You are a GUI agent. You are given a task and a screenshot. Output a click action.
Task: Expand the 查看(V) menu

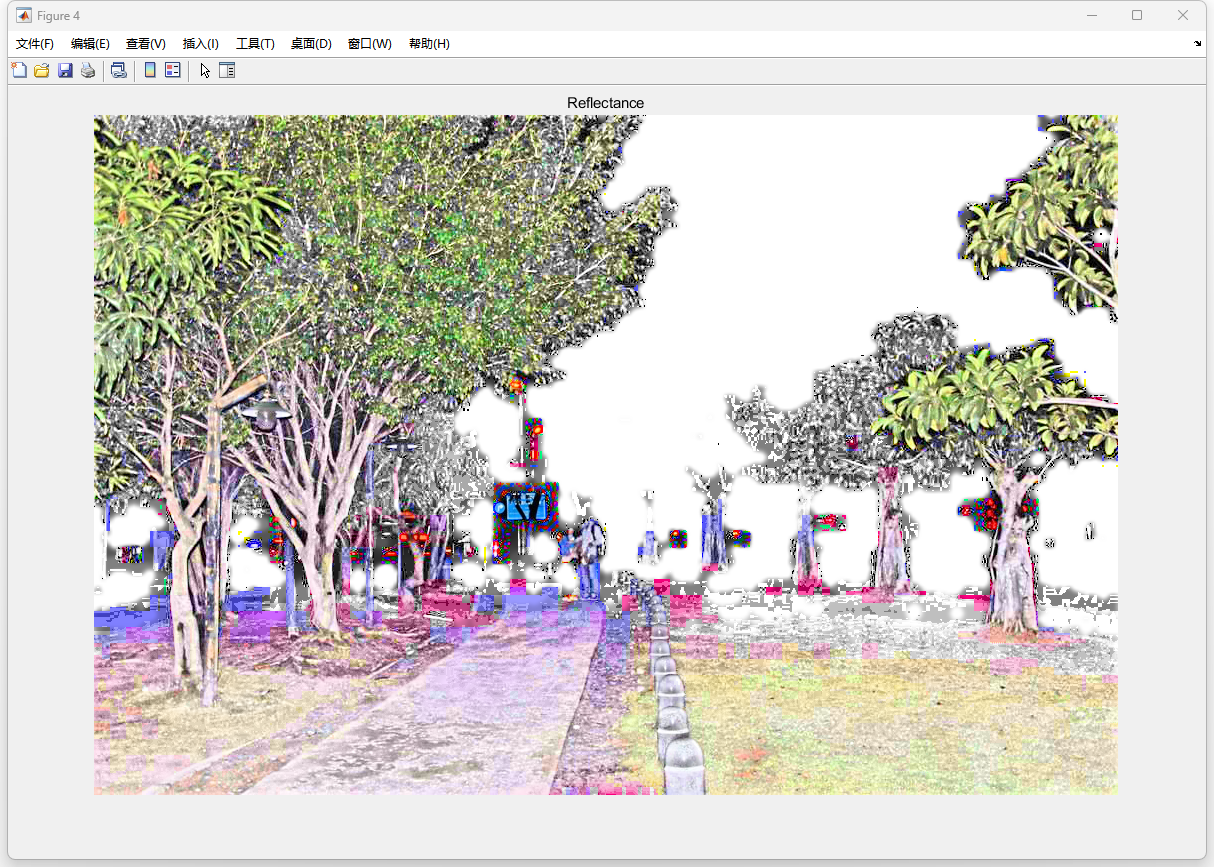tap(145, 44)
